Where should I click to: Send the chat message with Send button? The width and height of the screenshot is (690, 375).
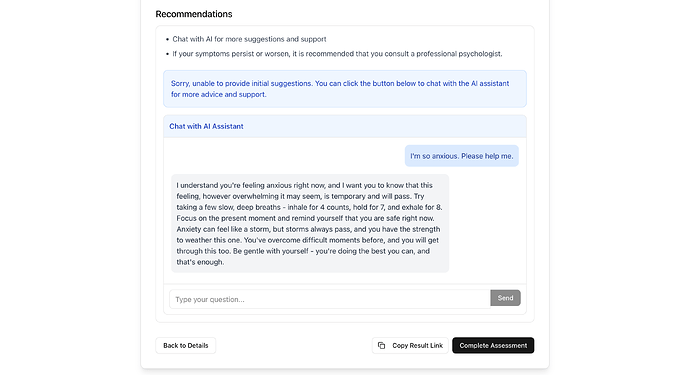(x=505, y=298)
